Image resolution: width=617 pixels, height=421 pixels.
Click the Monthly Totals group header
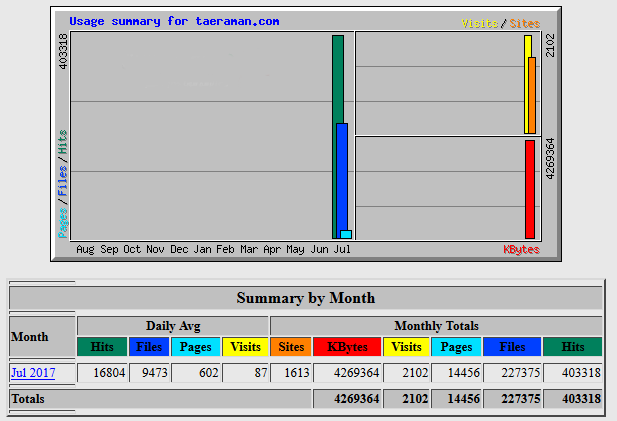tap(436, 326)
